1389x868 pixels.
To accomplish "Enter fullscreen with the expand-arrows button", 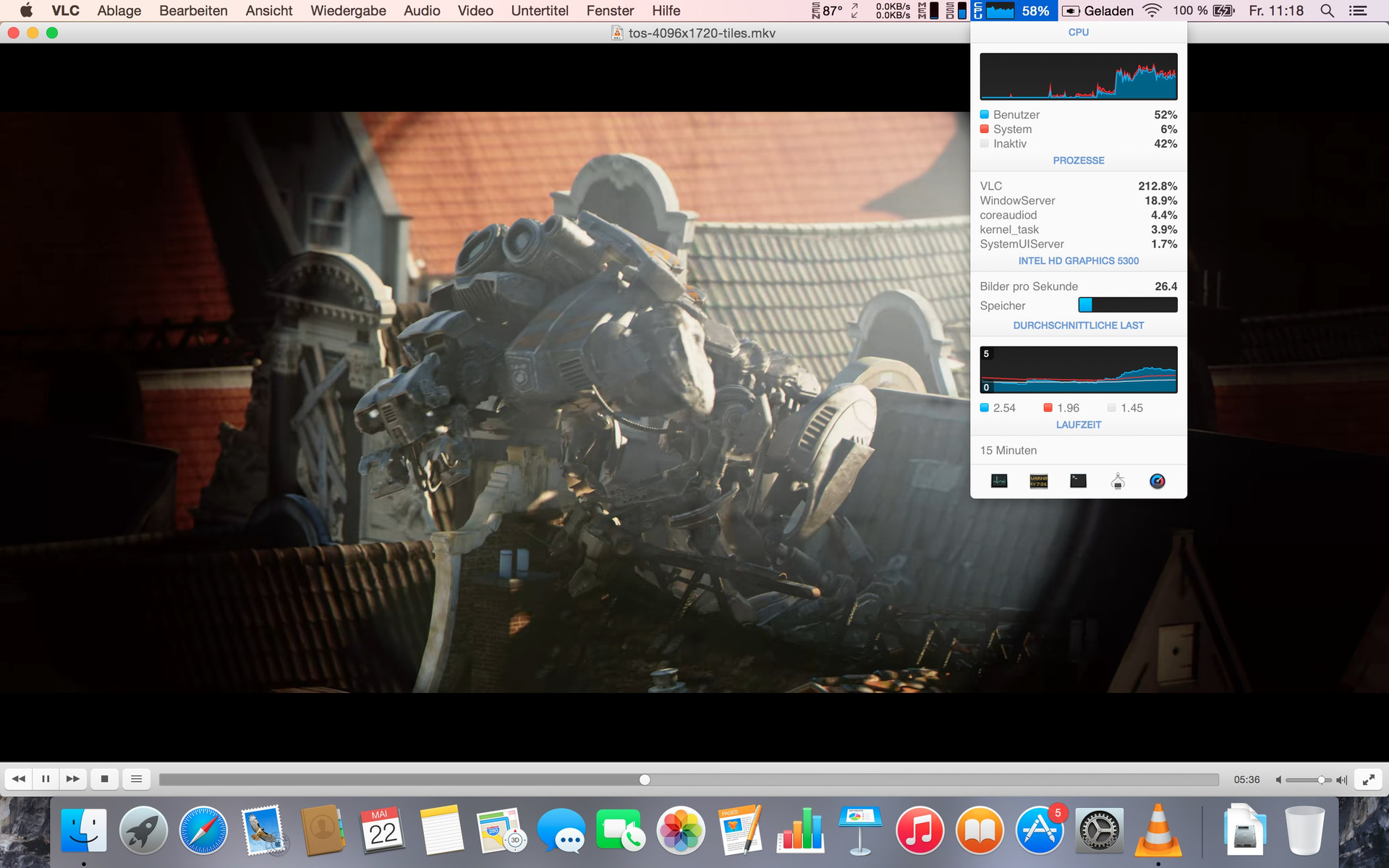I will [1368, 779].
